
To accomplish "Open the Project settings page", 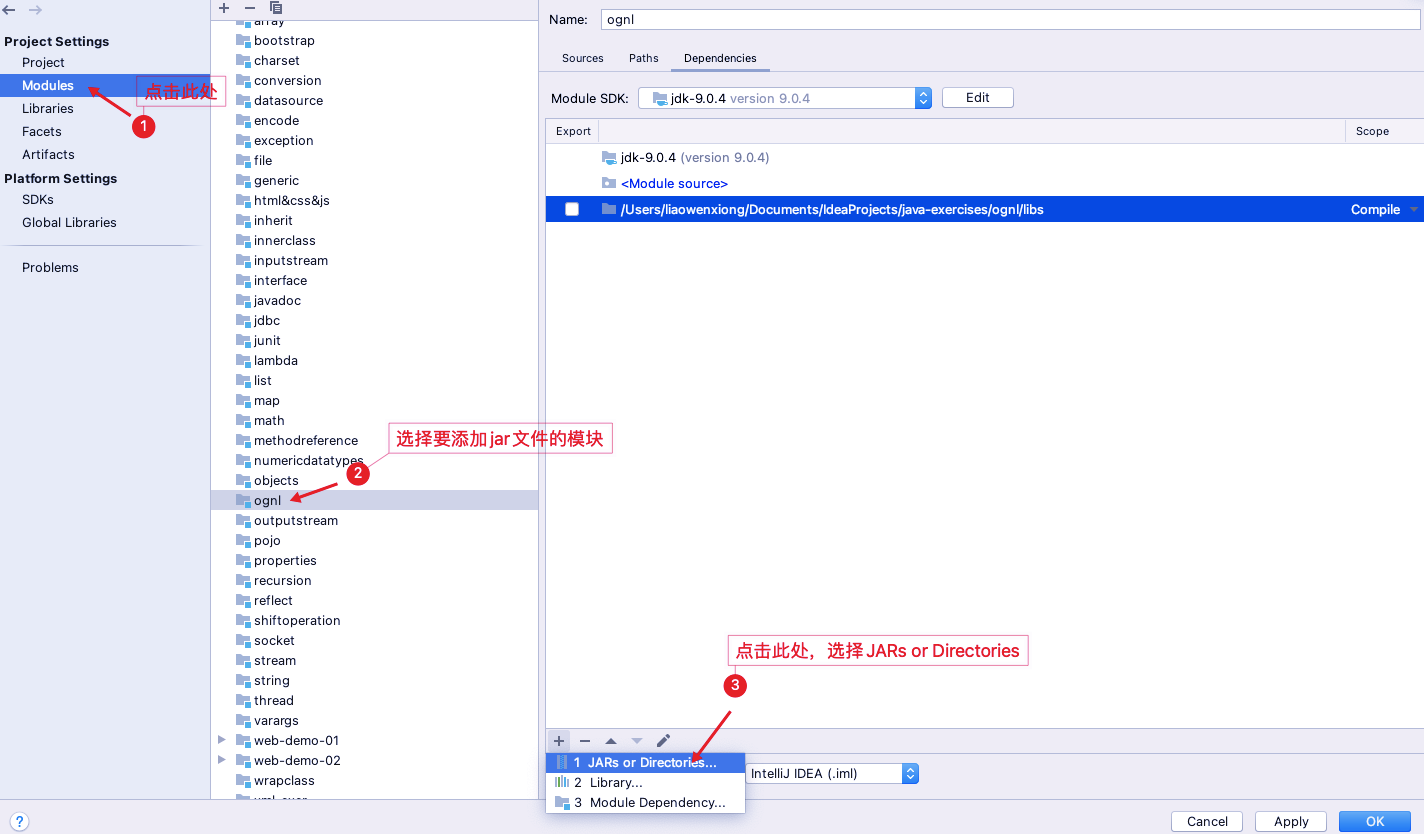I will pos(43,62).
